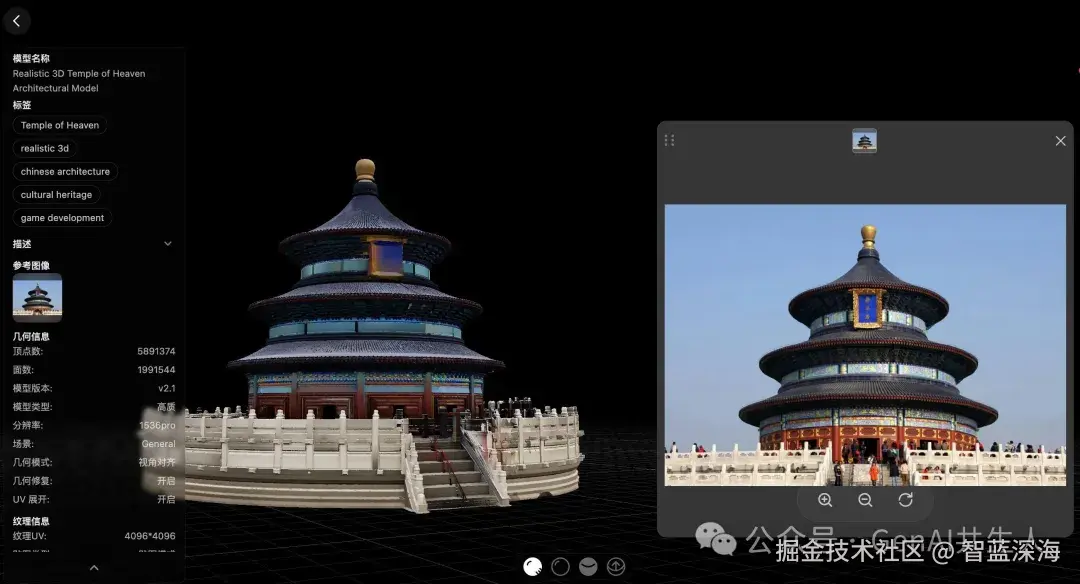Select the shaded render mode sphere icon
The height and width of the screenshot is (584, 1080).
pyautogui.click(x=533, y=566)
